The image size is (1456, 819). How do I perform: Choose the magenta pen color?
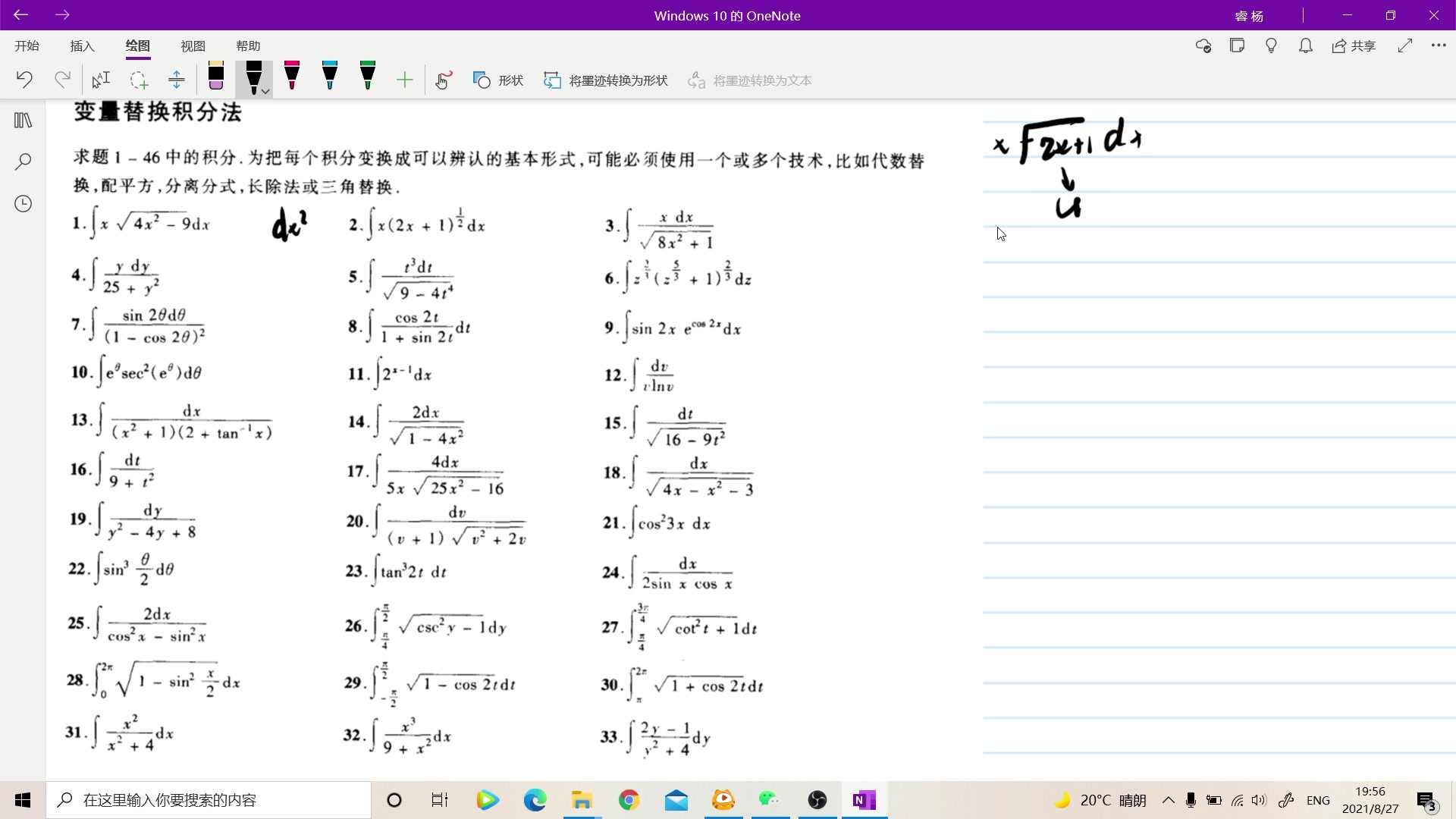292,77
